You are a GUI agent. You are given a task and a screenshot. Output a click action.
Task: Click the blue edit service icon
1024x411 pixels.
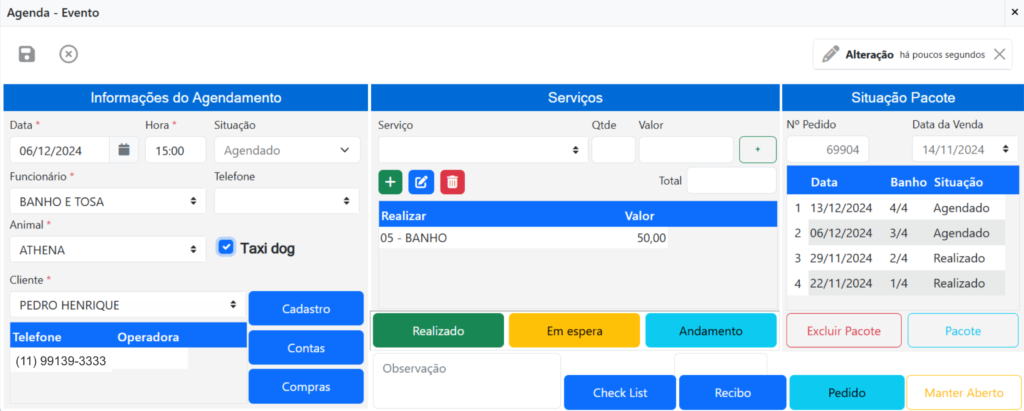click(x=421, y=182)
